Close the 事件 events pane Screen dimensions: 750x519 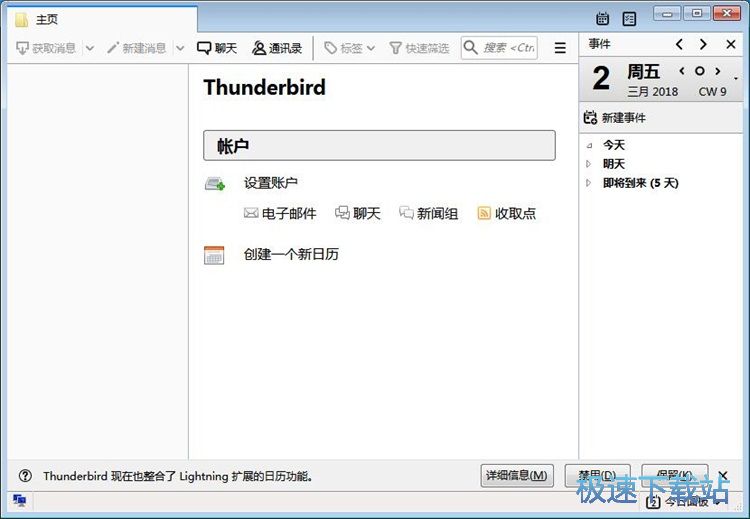(730, 44)
